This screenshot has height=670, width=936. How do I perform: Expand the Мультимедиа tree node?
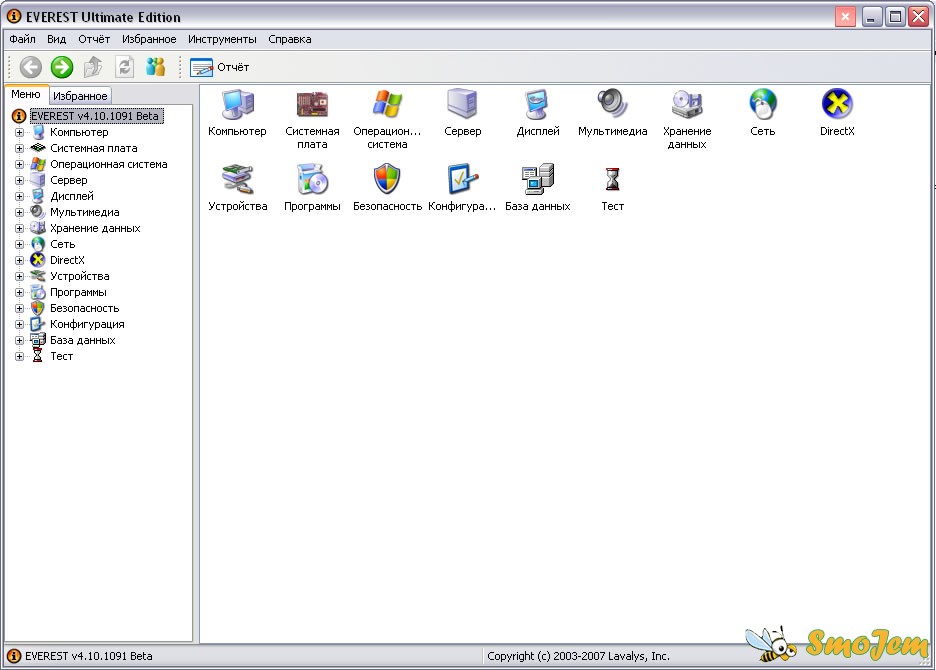(x=19, y=212)
